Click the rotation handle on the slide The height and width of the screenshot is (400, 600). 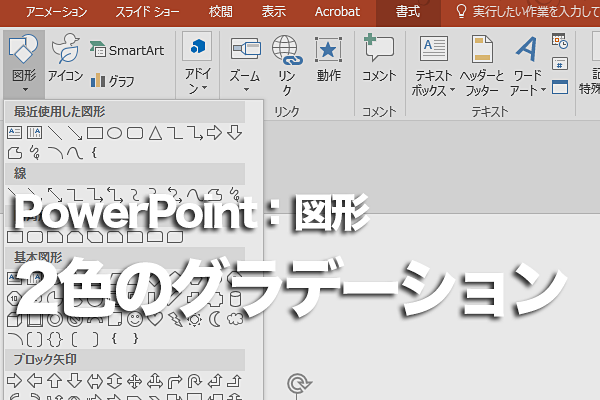tap(299, 383)
